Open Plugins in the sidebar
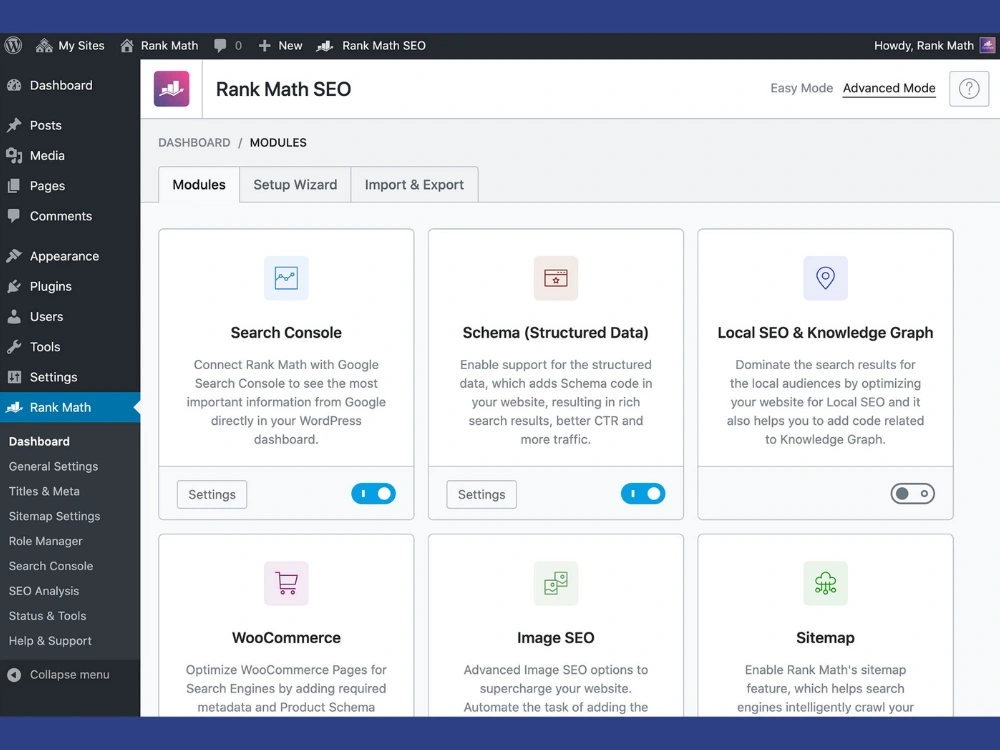This screenshot has height=750, width=1000. pyautogui.click(x=70, y=286)
